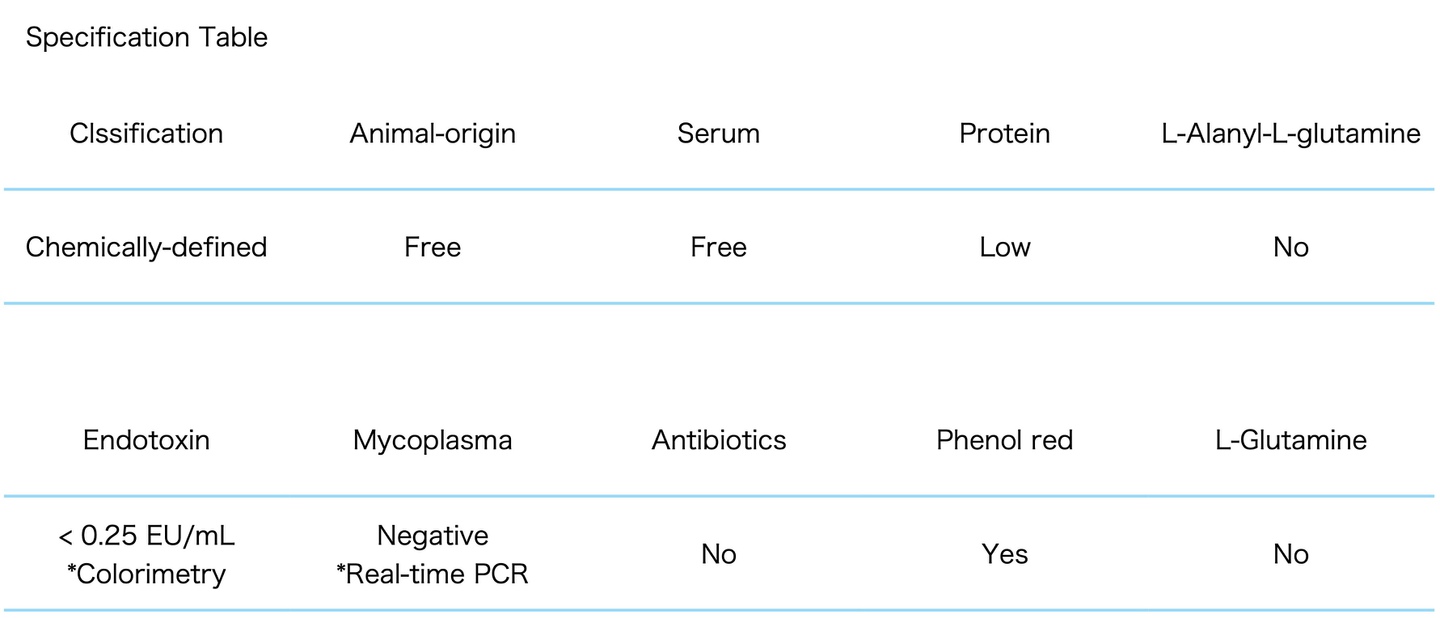Select the Antibiotics column header

[x=718, y=440]
